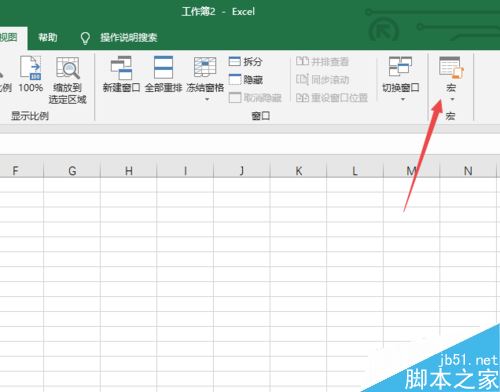500x392 pixels.
Task: Select column I header
Action: coord(185,171)
